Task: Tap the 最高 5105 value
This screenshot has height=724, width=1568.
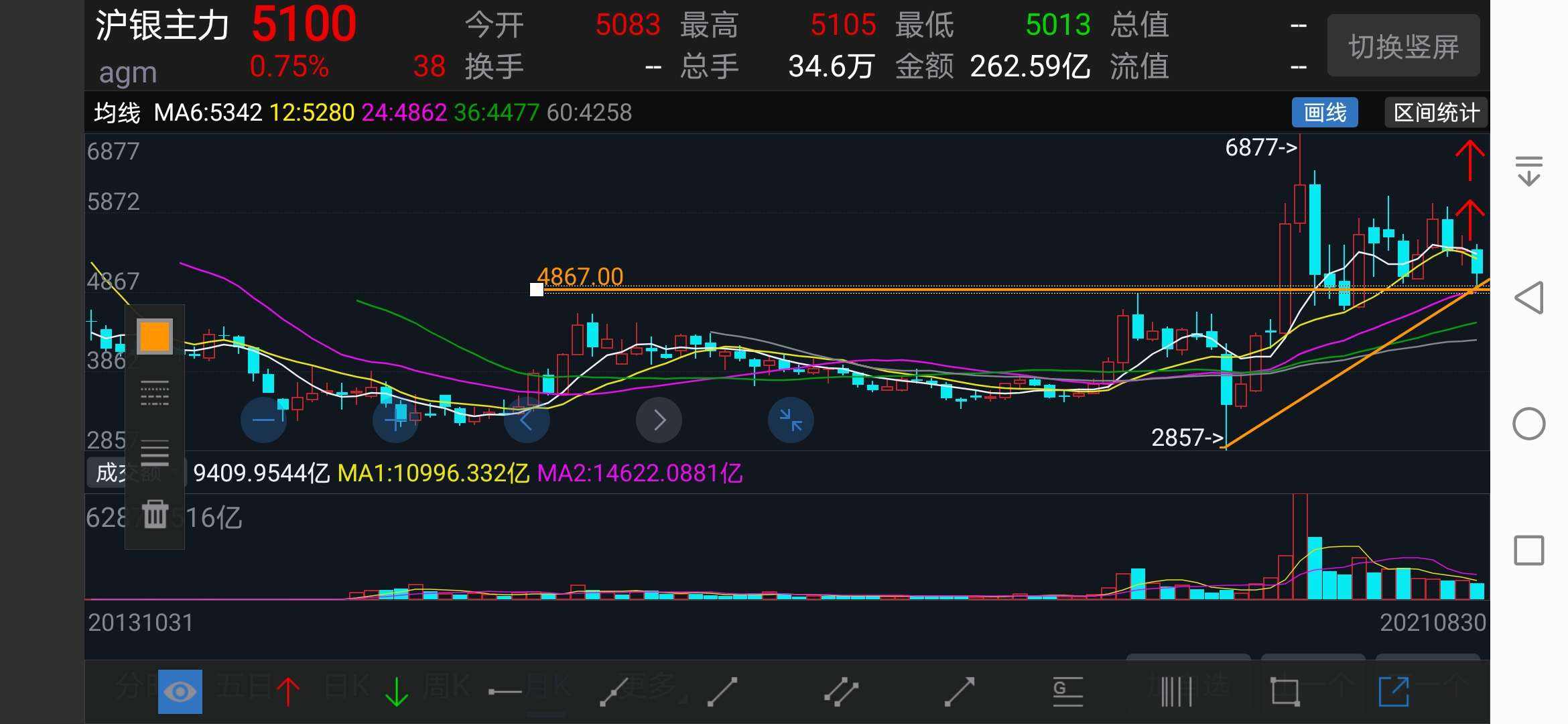Action: [778, 25]
